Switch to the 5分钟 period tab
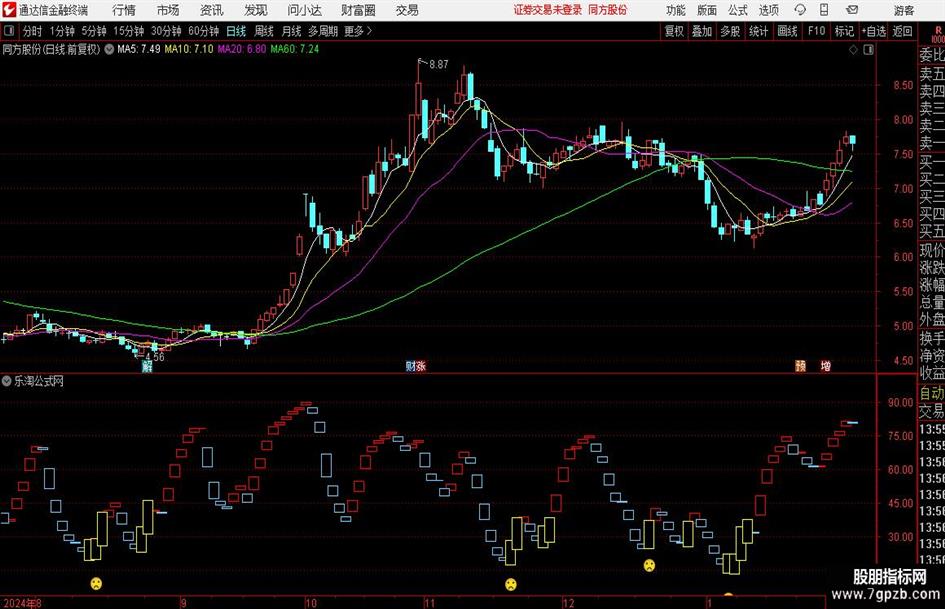The image size is (945, 609). pos(94,31)
